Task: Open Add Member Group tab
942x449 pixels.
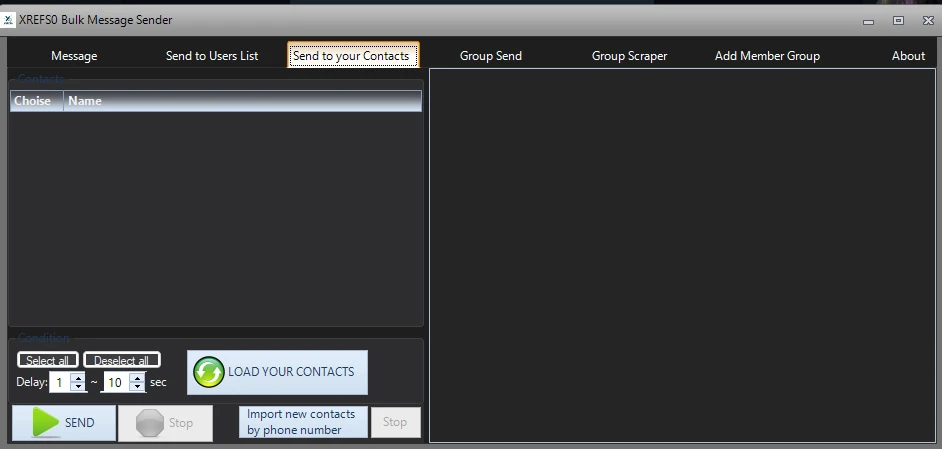Action: coord(767,56)
